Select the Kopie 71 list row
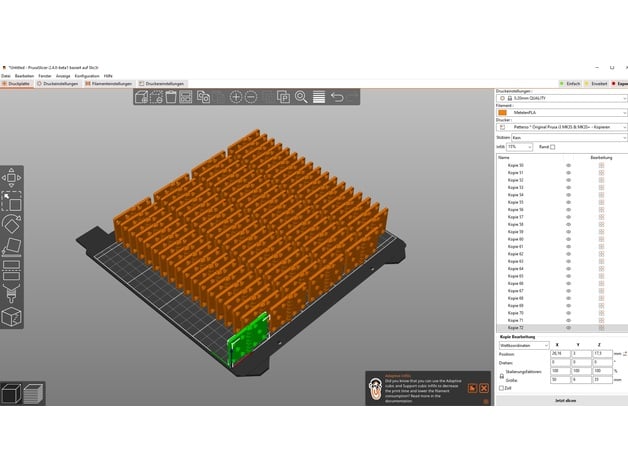This screenshot has width=628, height=472. pos(562,321)
